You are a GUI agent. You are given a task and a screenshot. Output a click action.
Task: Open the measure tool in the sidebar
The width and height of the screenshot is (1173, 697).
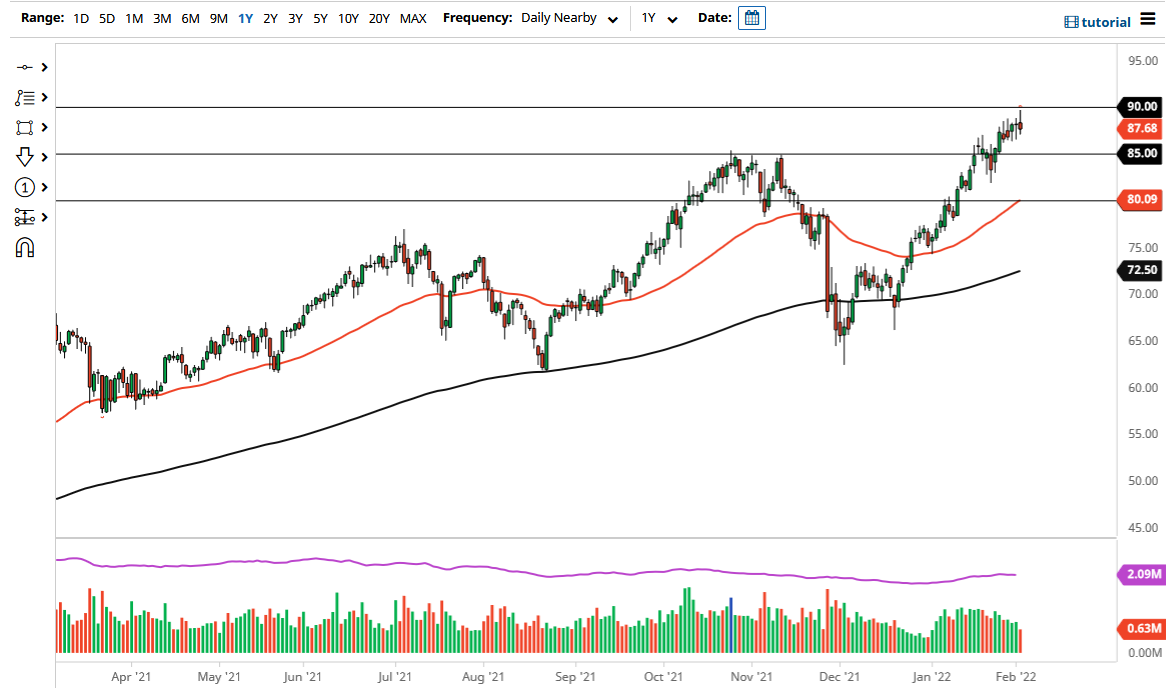click(27, 217)
